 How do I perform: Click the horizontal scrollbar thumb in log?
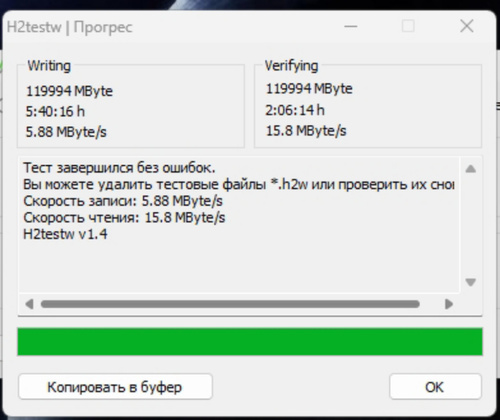[230, 304]
